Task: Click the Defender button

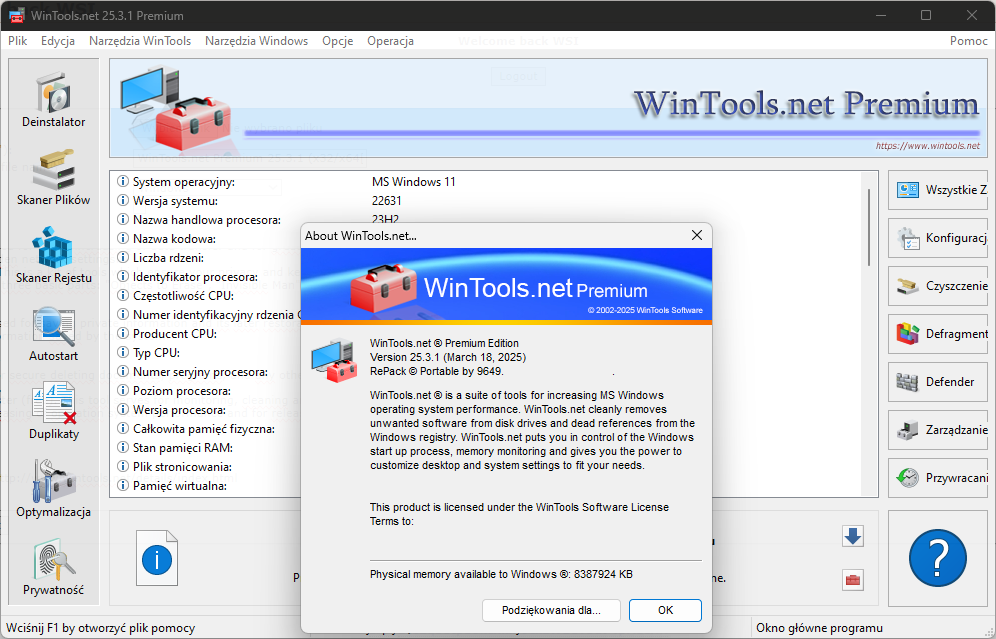Action: click(938, 382)
